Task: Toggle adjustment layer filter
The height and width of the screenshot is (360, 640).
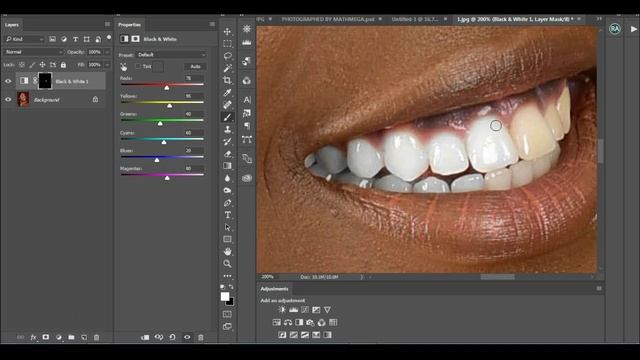Action: [x=64, y=39]
